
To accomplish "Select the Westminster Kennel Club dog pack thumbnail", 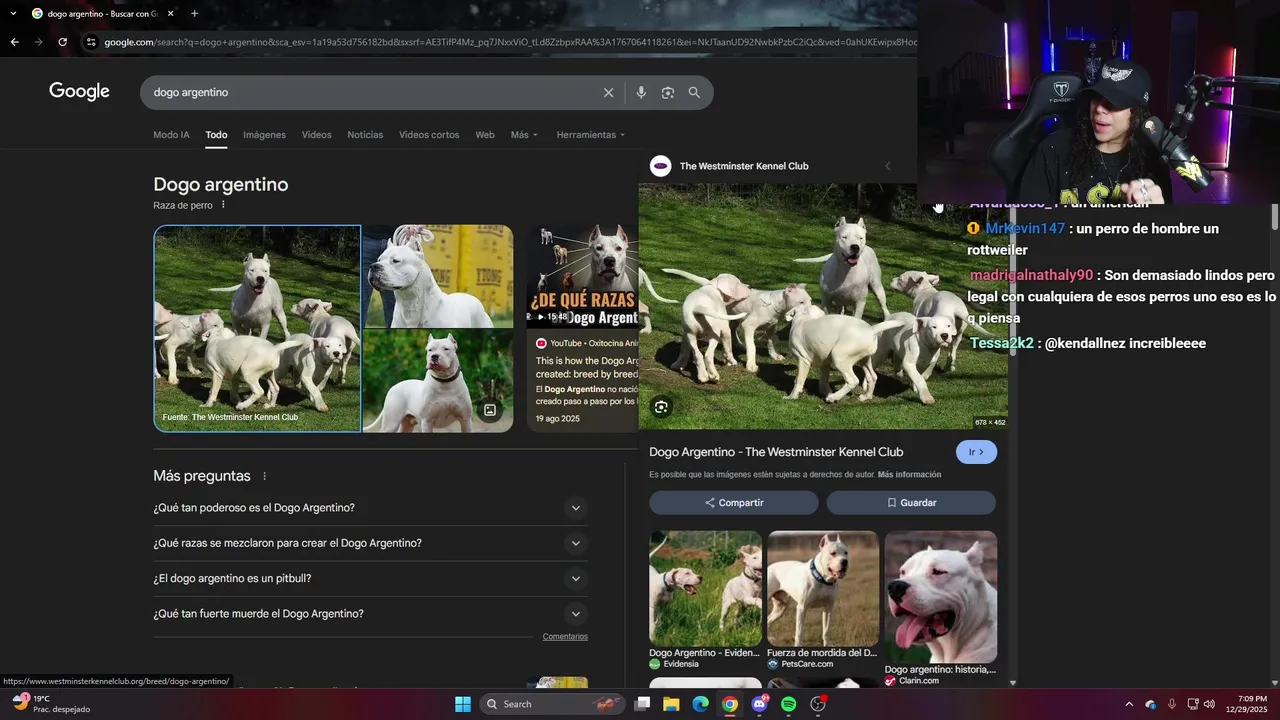I will 257,329.
